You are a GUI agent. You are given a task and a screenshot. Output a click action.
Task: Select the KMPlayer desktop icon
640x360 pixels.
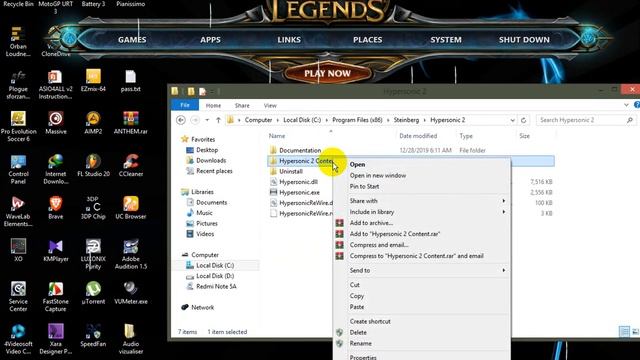point(56,251)
